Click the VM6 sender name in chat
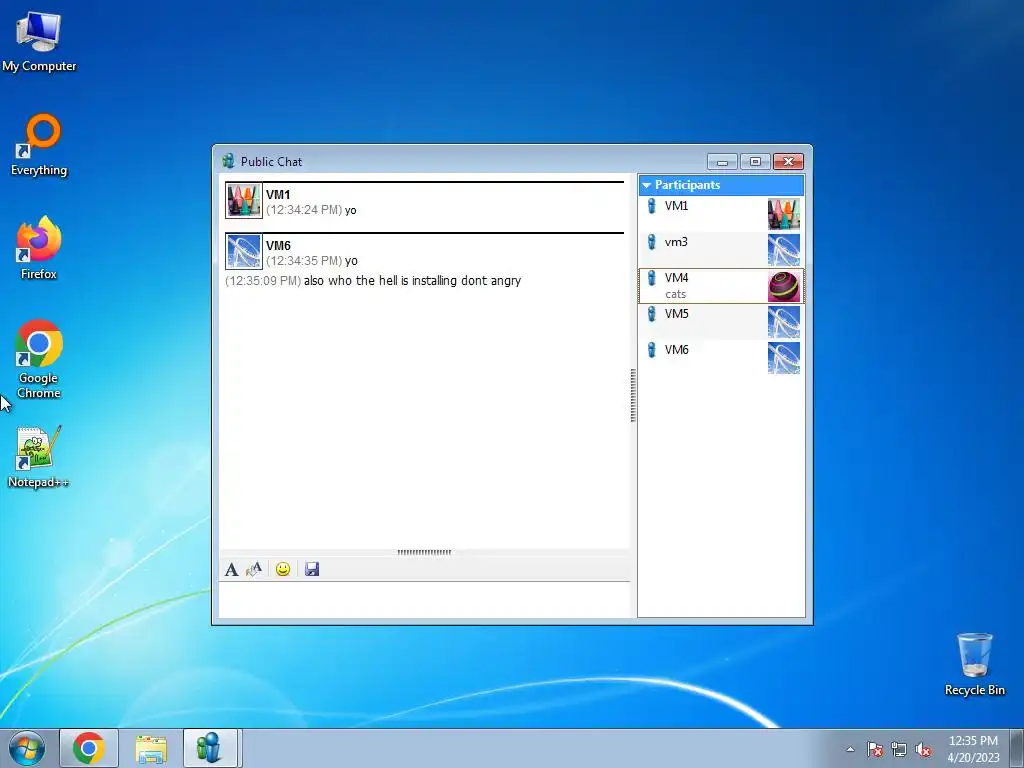Viewport: 1024px width, 768px height. 278,246
